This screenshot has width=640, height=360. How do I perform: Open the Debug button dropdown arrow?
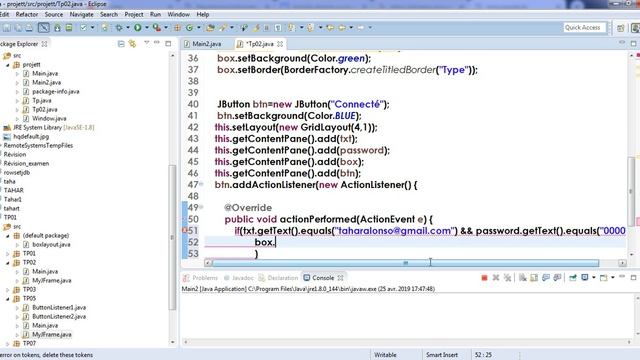[x=128, y=28]
